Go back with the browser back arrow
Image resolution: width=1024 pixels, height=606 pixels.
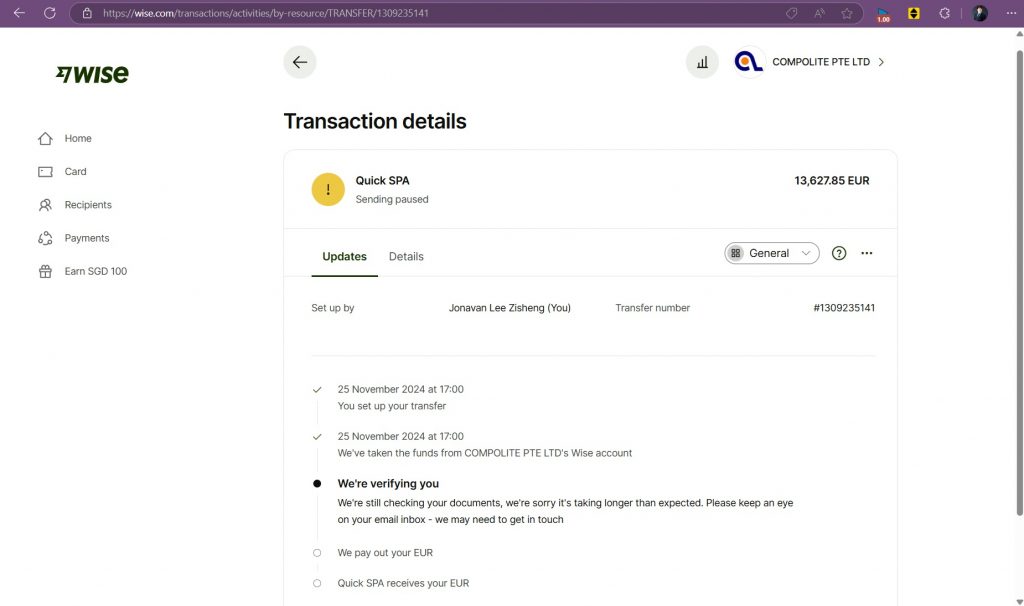pos(19,13)
